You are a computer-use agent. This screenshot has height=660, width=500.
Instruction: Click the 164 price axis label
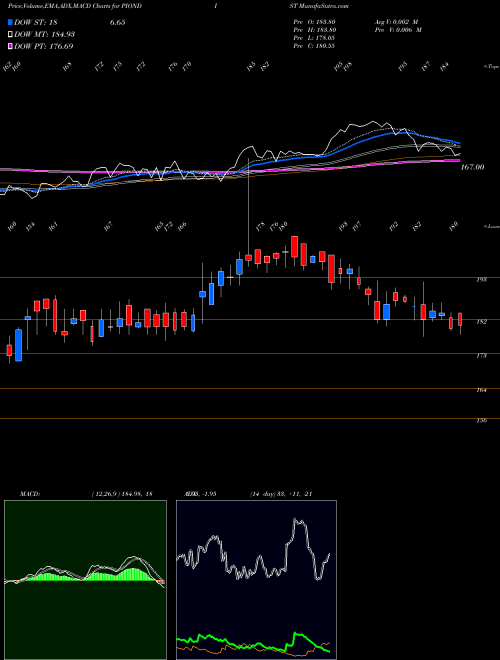click(x=482, y=390)
